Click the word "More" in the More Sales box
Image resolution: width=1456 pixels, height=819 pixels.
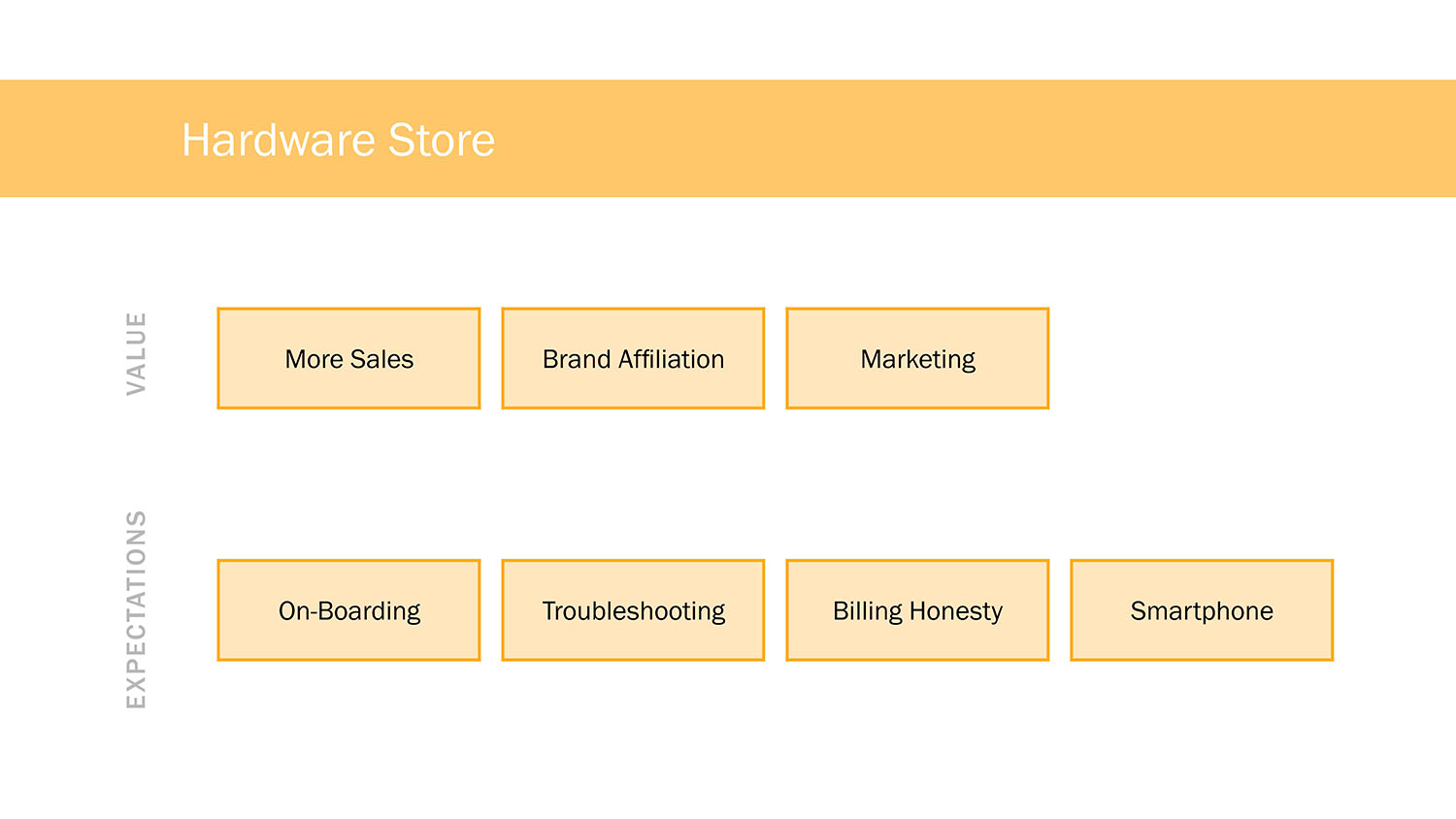314,360
